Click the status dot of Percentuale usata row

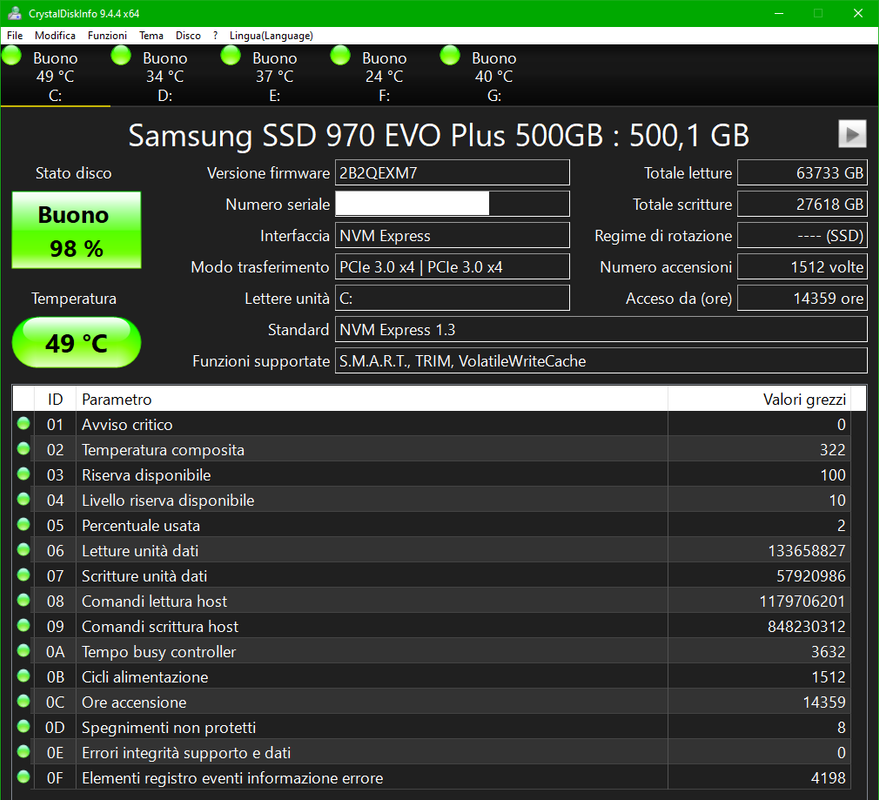pos(24,524)
